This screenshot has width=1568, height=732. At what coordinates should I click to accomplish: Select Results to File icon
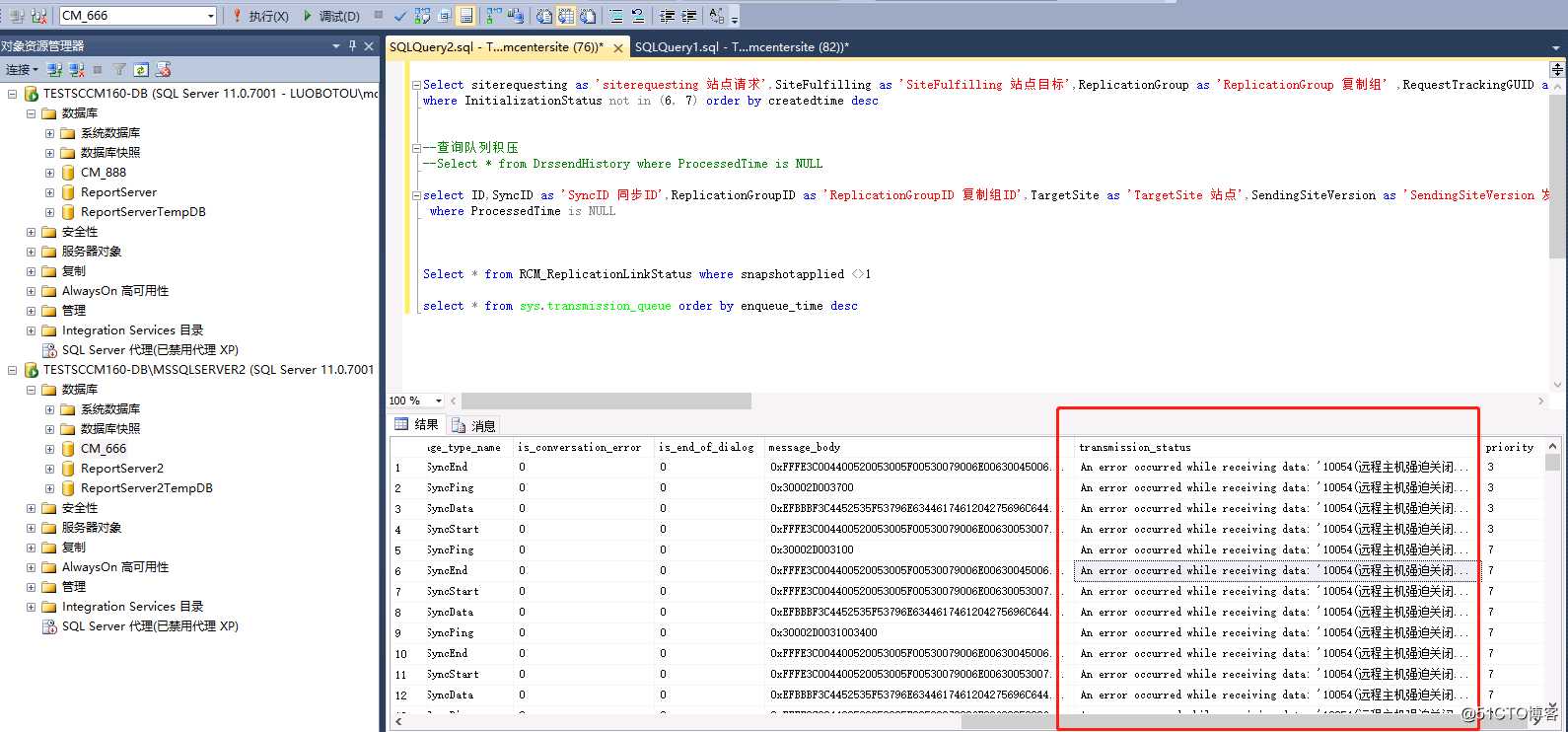click(587, 16)
